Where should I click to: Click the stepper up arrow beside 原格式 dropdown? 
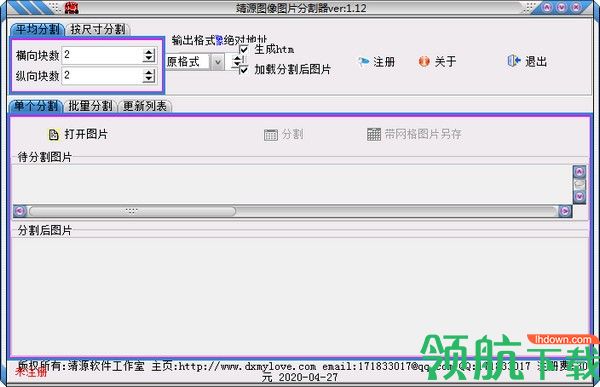(x=237, y=58)
